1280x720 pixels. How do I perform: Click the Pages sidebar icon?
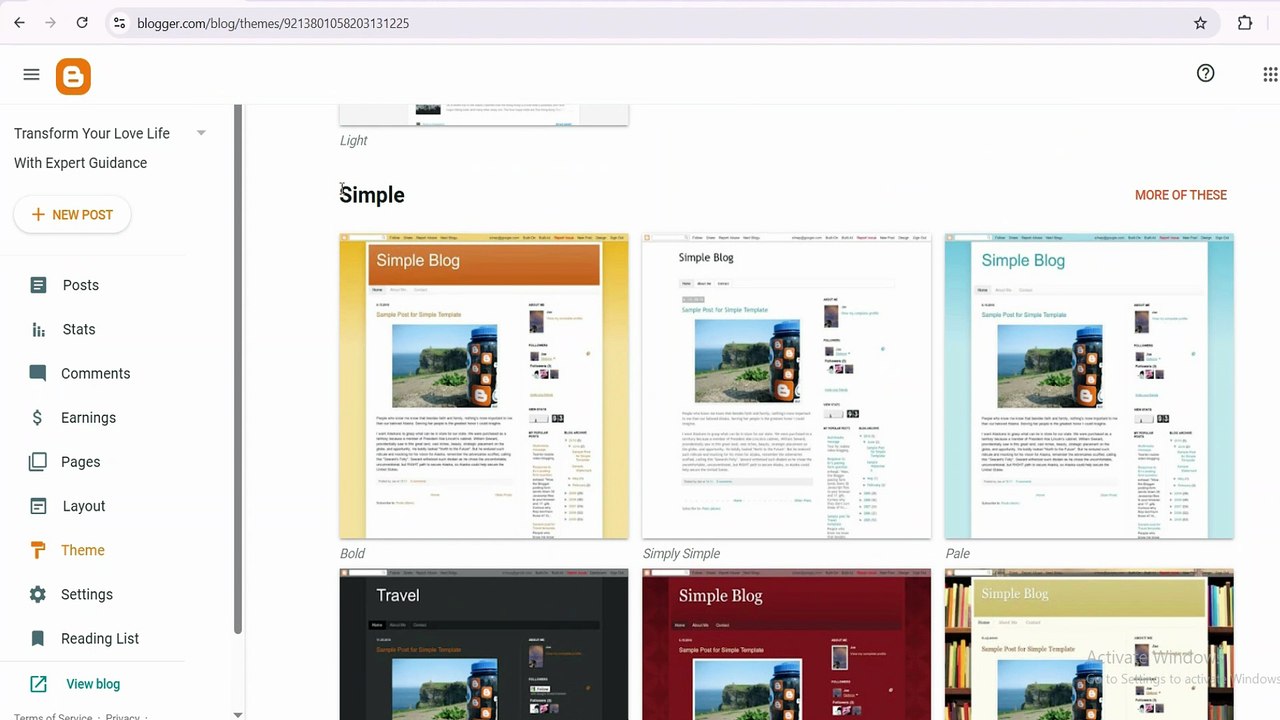coord(38,461)
